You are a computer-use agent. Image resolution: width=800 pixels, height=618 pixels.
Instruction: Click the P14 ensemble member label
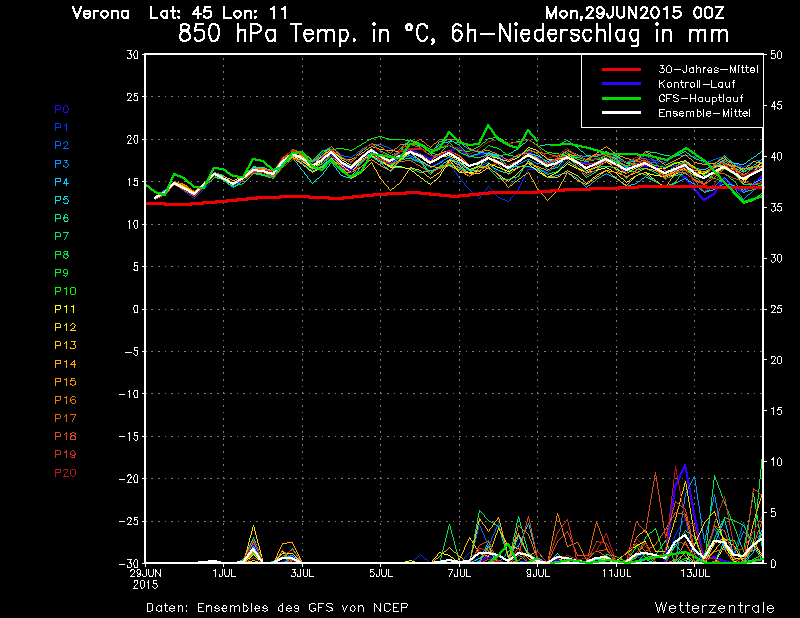[x=65, y=364]
